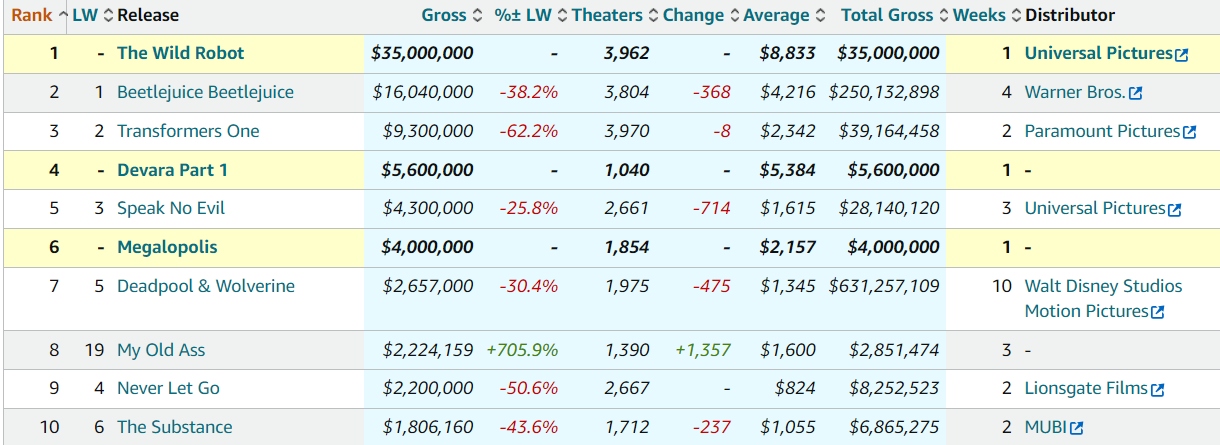The height and width of the screenshot is (445, 1220).
Task: Sort table by Rank column arrow
Action: [64, 15]
